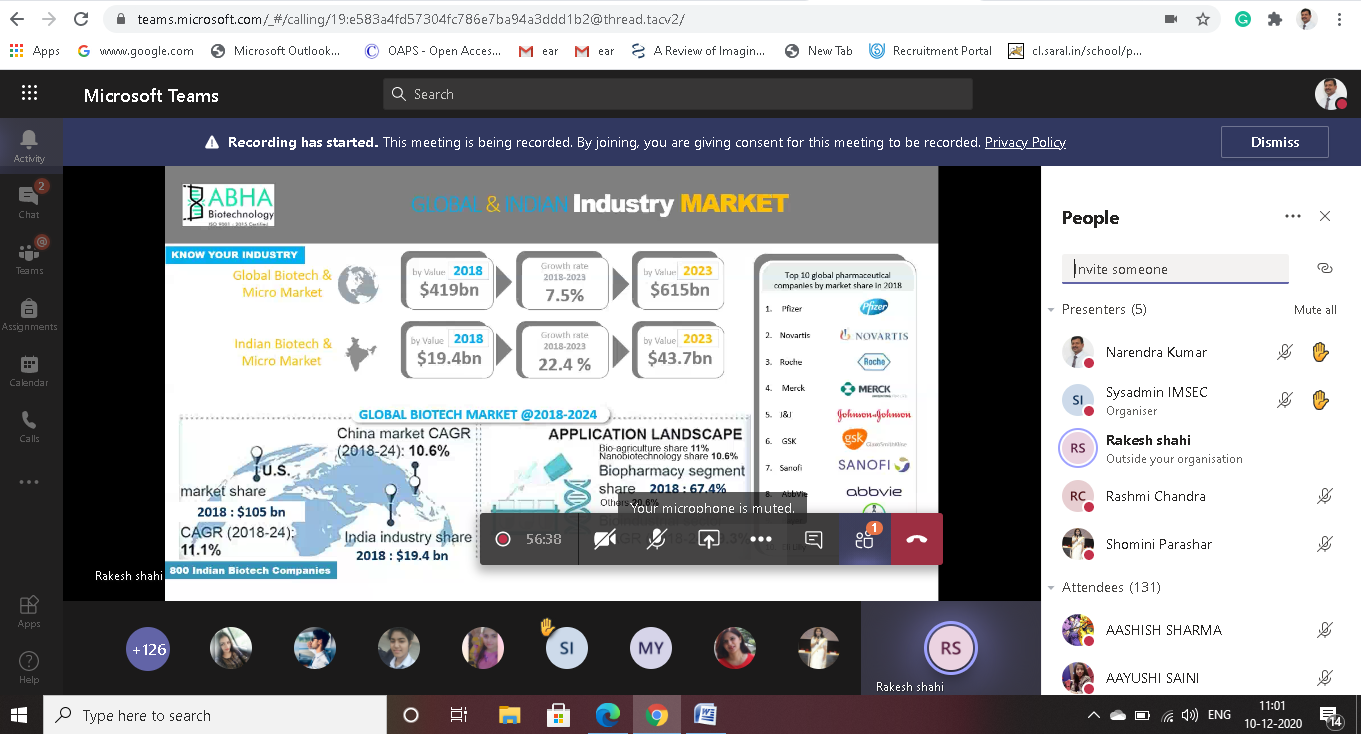Unmute microphone in meeting toolbar

pyautogui.click(x=656, y=539)
